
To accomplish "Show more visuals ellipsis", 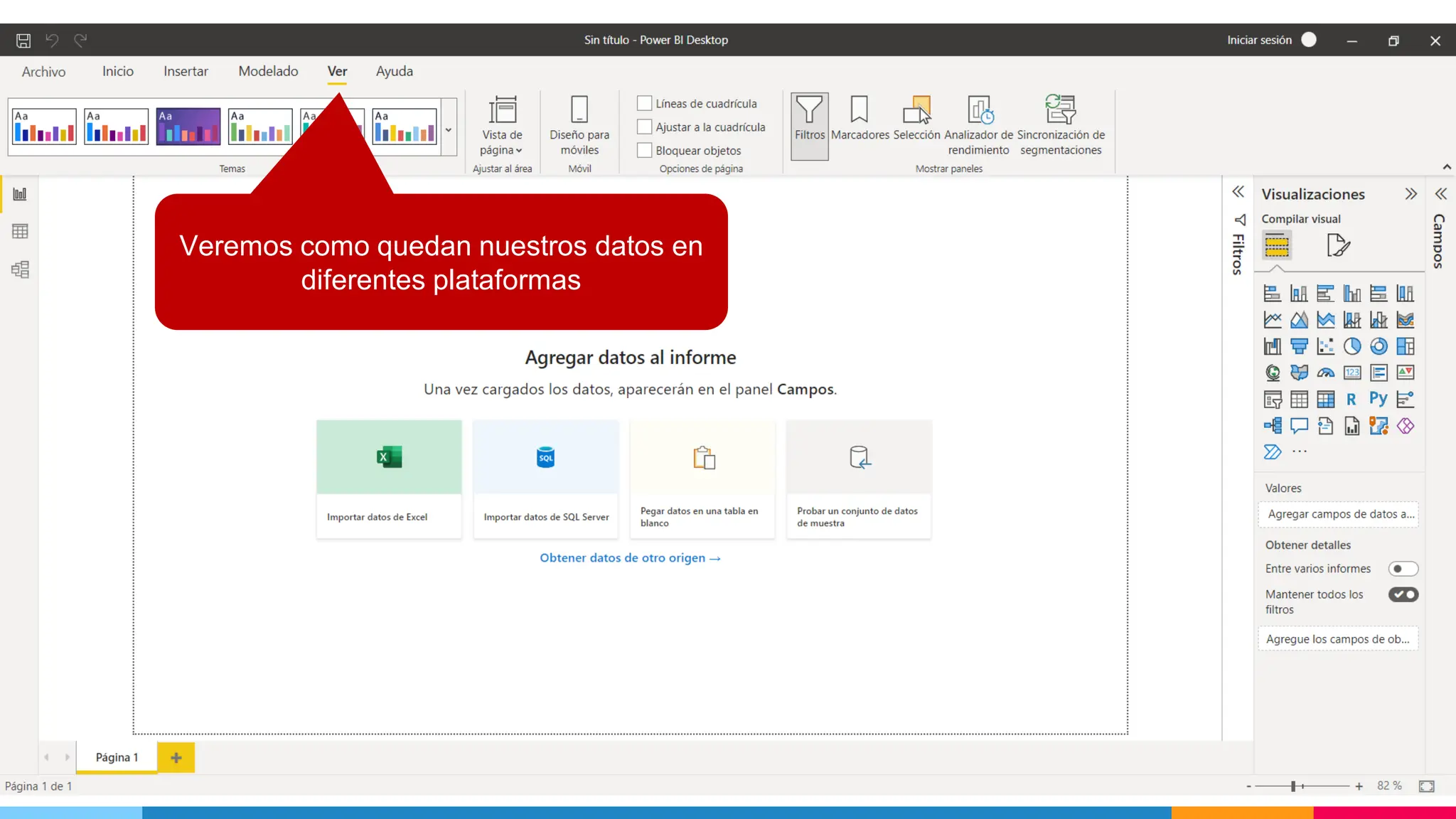I will point(1300,451).
